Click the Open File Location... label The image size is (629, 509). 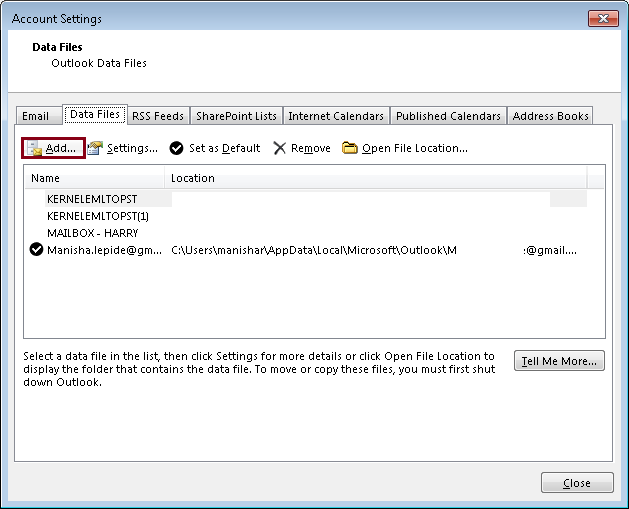tap(415, 148)
